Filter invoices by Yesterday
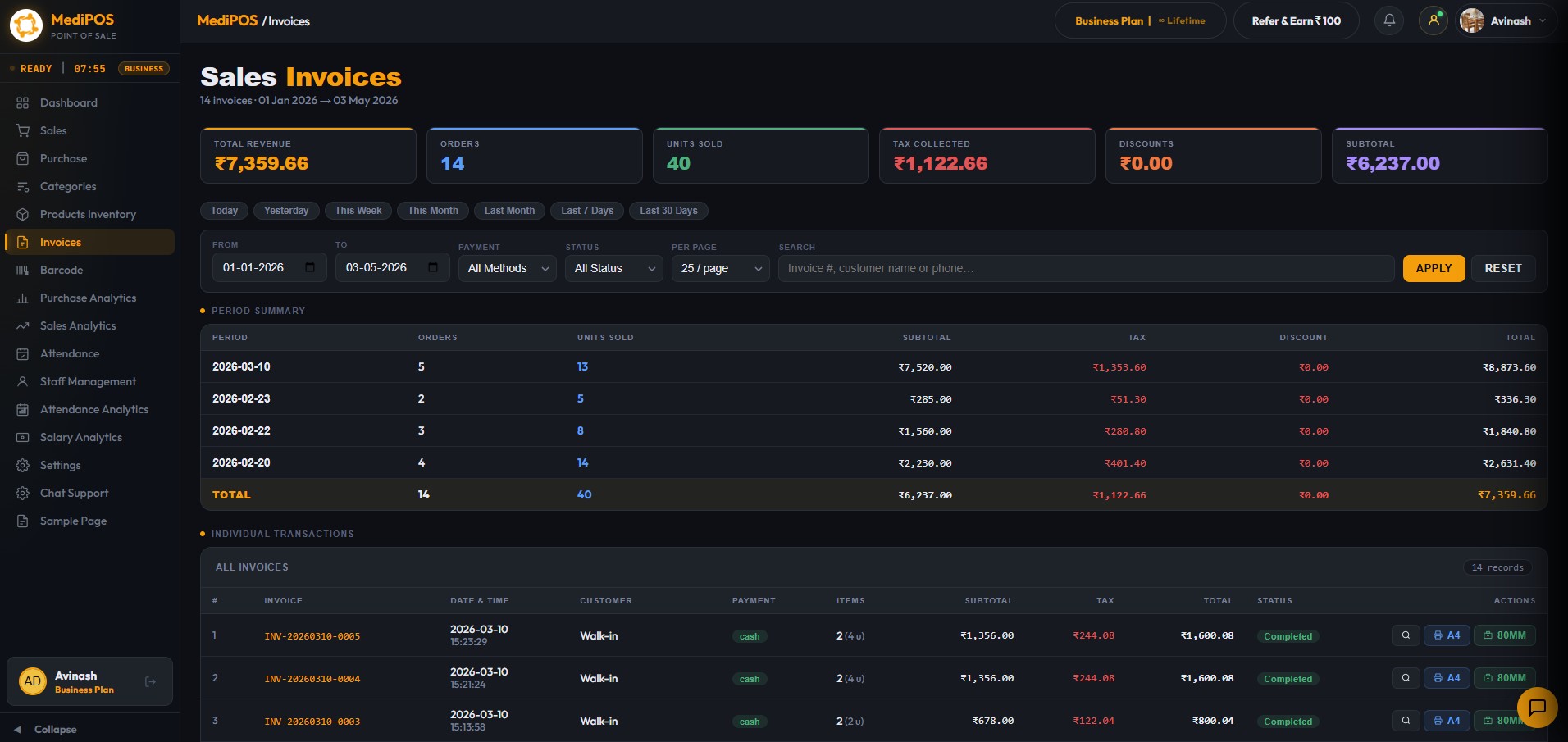Screen dimensions: 1568x742 click(286, 211)
